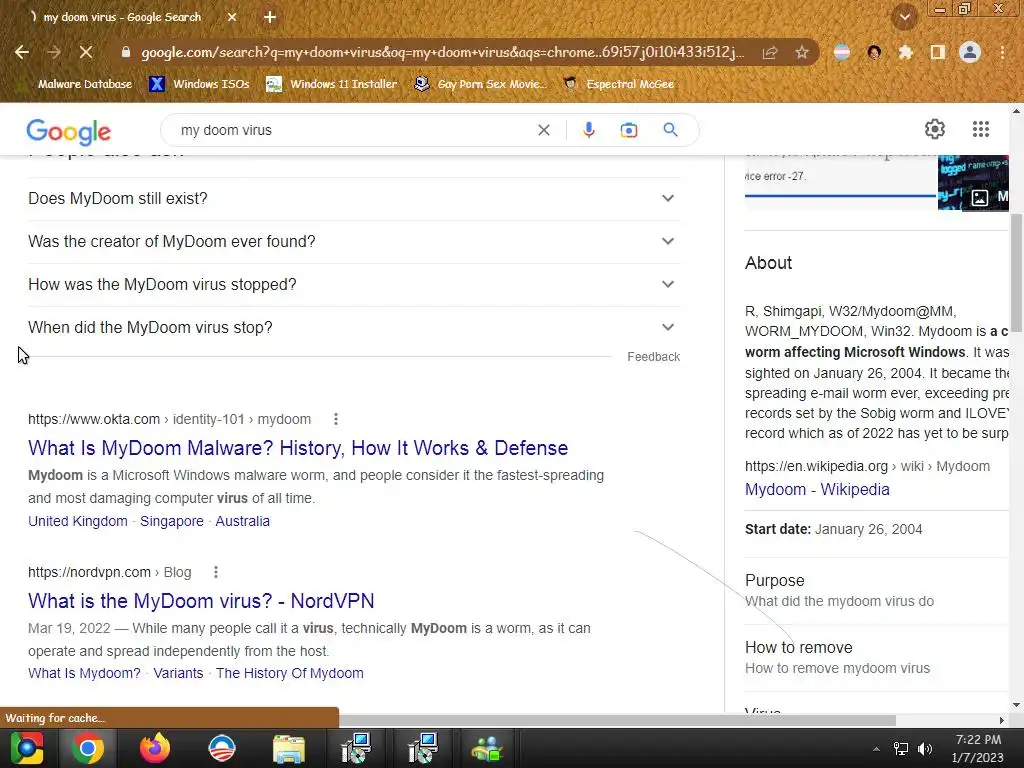Open options for the okta.com result
This screenshot has width=1024, height=768.
tap(336, 419)
